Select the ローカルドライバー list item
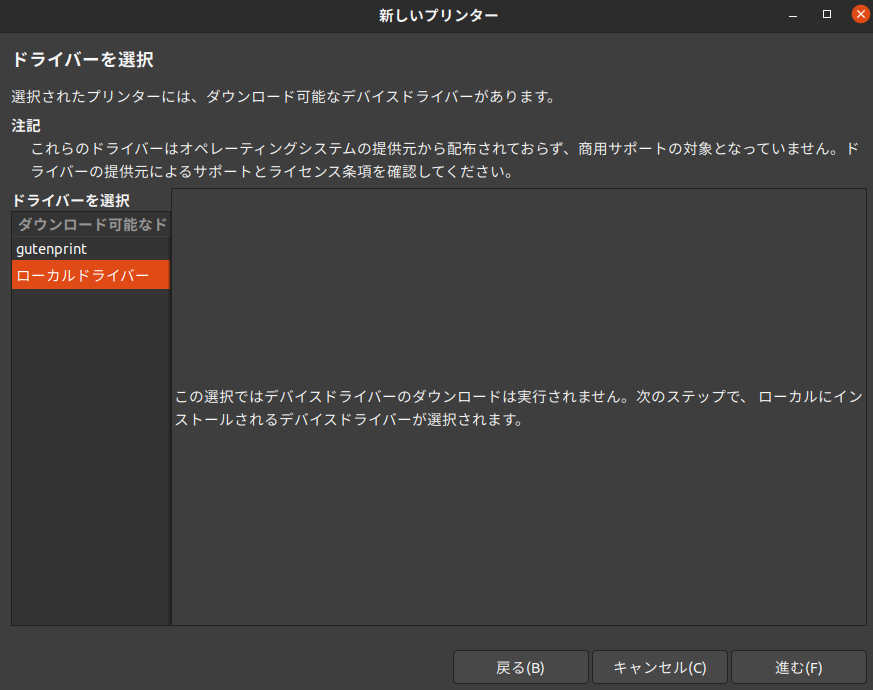This screenshot has height=690, width=873. pos(83,275)
